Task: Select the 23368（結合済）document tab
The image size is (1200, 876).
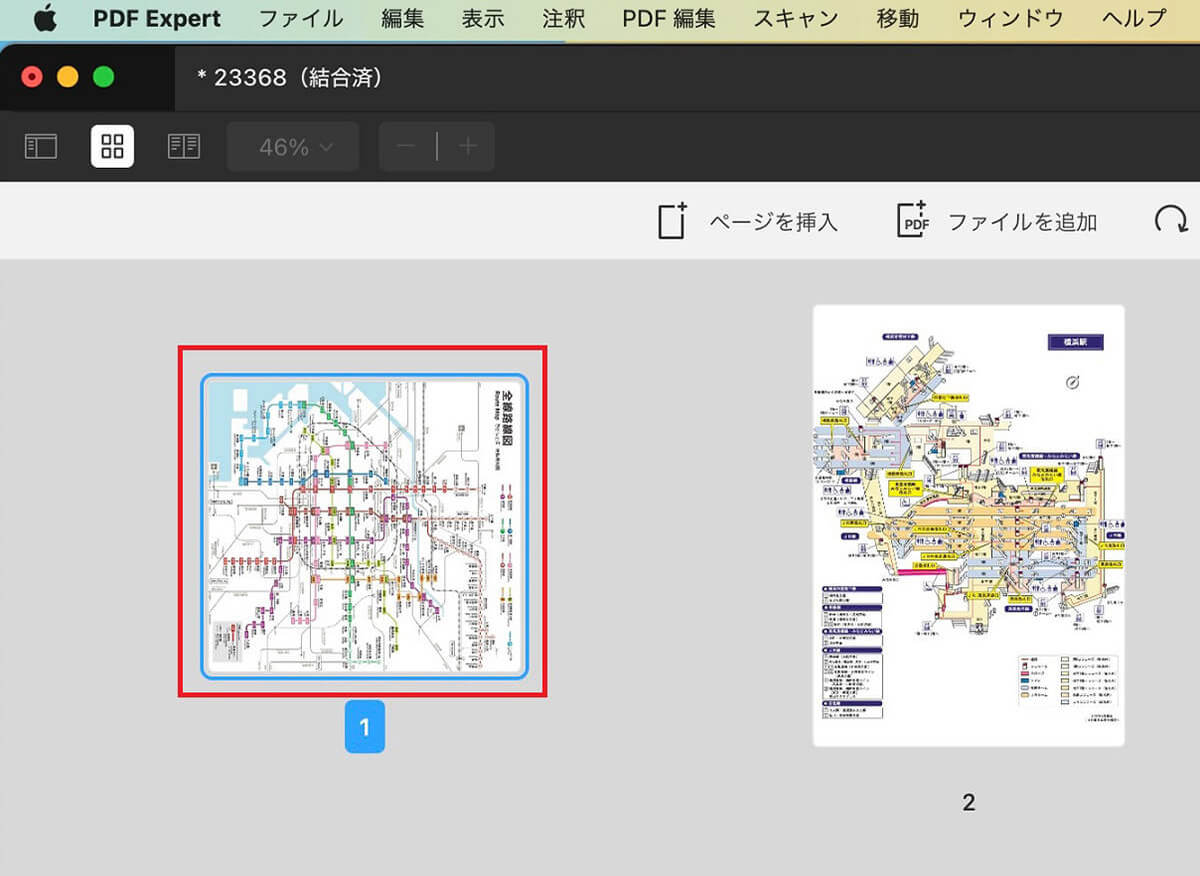Action: (x=291, y=77)
